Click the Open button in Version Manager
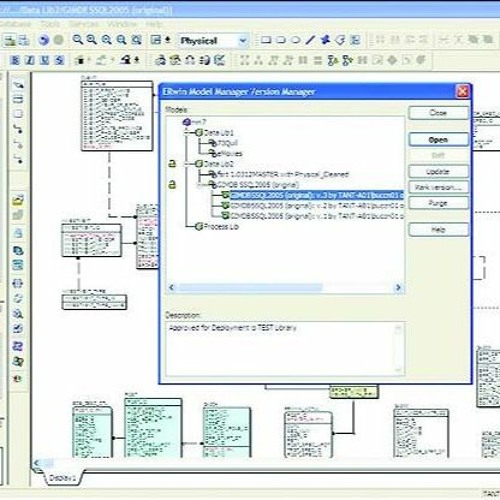 tap(438, 140)
